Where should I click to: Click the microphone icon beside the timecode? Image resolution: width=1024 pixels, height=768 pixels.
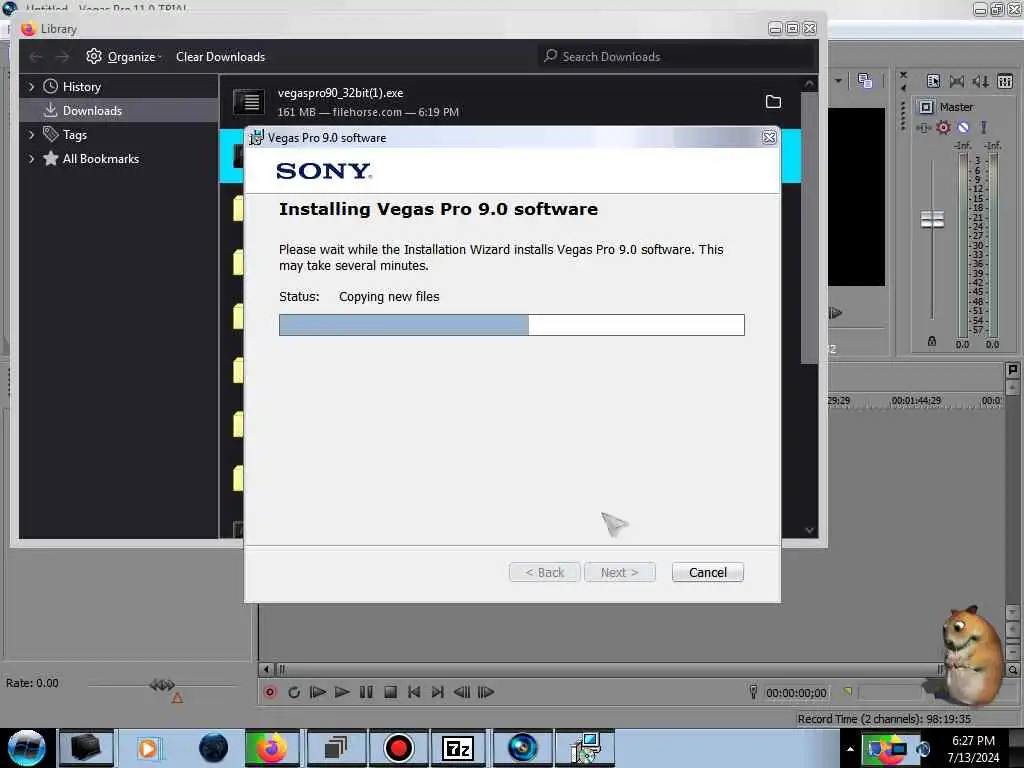(753, 692)
